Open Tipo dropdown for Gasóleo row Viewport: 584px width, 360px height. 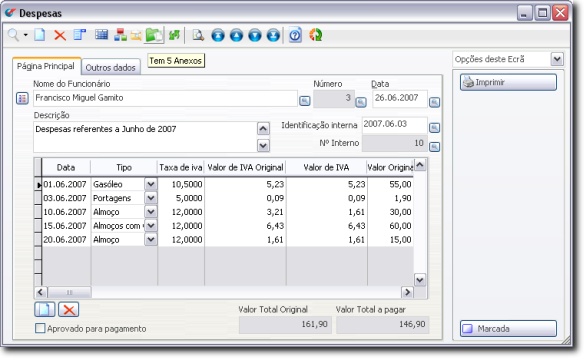pyautogui.click(x=151, y=184)
